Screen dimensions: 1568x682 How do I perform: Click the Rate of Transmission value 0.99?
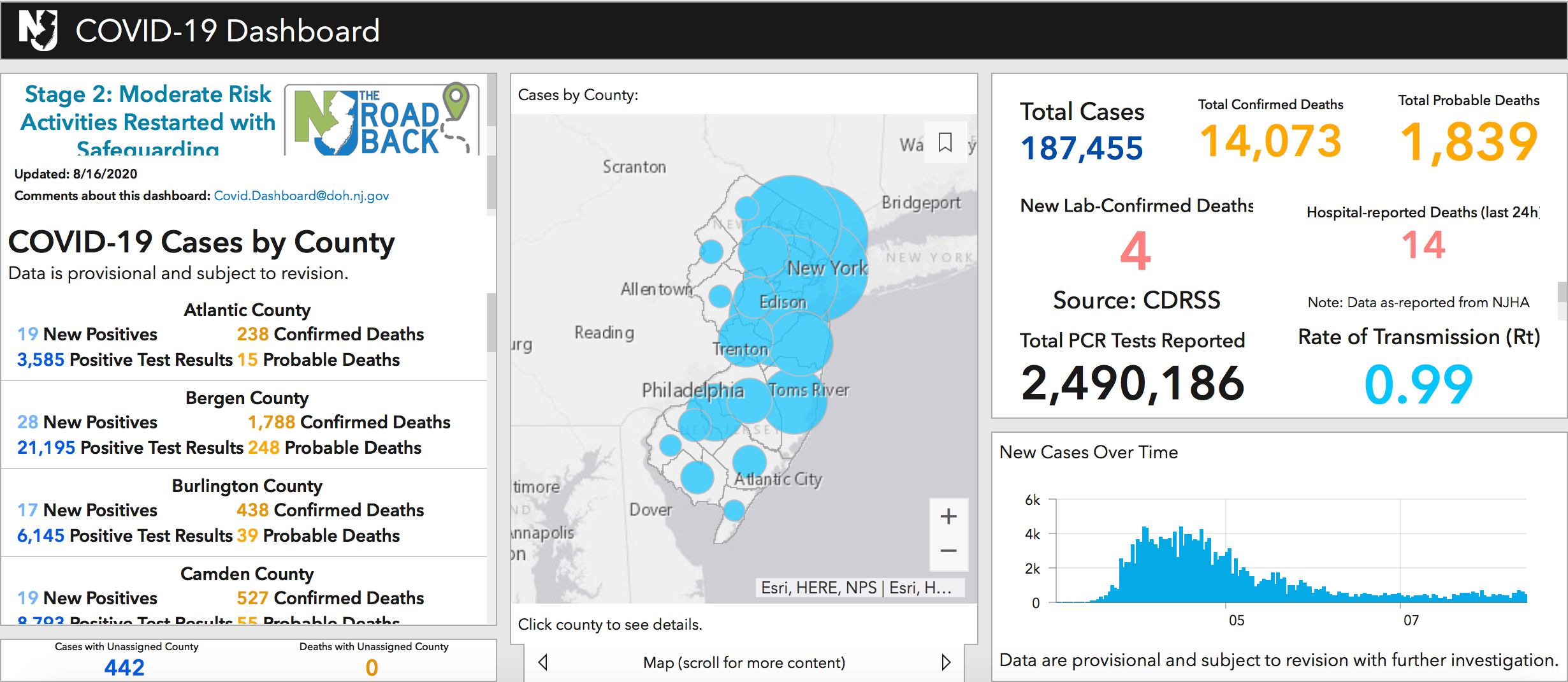coord(1418,384)
